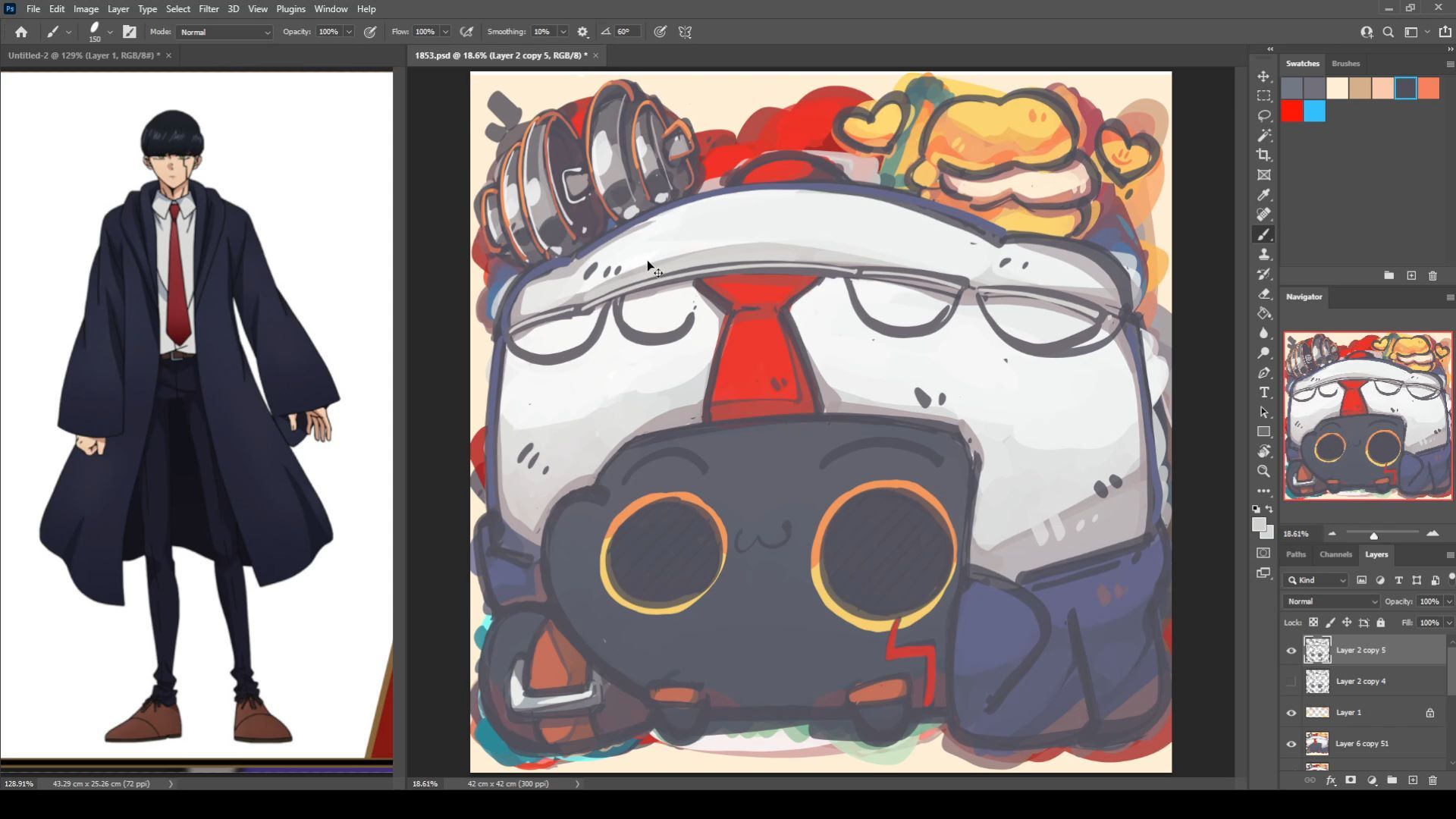Add a layer mask

coord(1351,780)
